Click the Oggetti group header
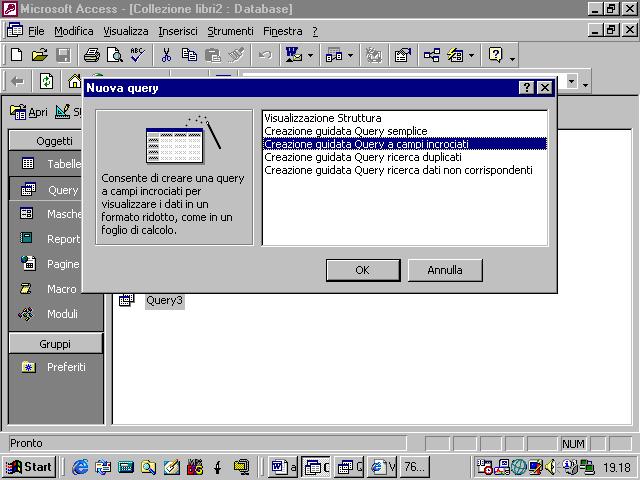The image size is (640, 480). (x=54, y=141)
